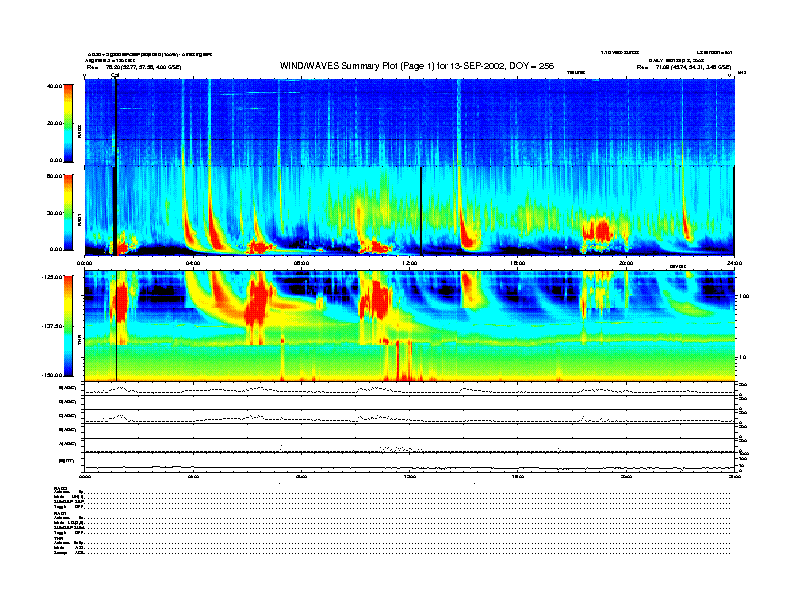792x612 pixels.
Task: Click the 04:00 tick label under RAD1 spectrogram
Action: point(193,263)
